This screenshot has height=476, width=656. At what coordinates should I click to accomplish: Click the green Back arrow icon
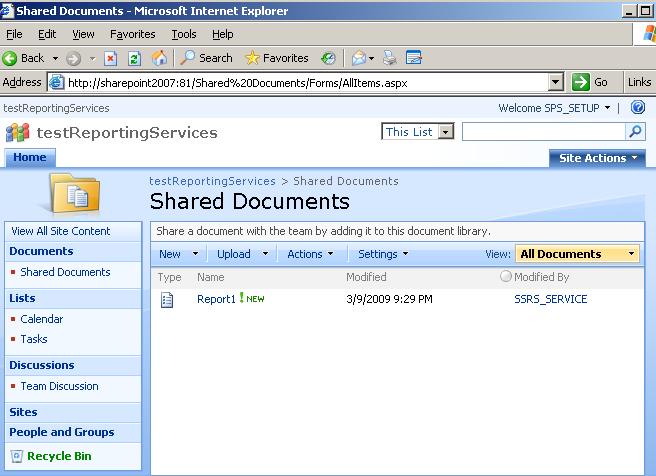(10, 58)
